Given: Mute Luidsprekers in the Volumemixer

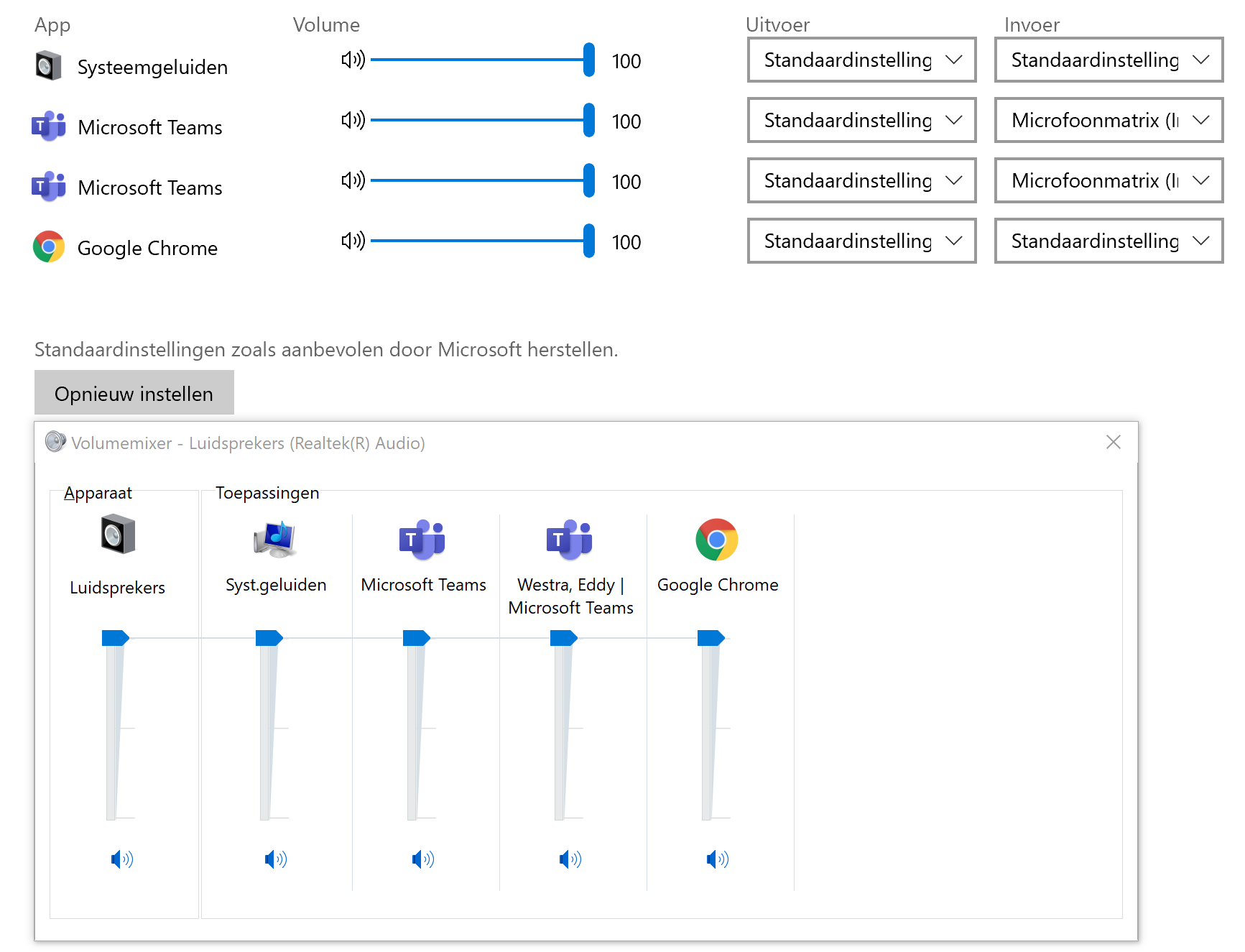Looking at the screenshot, I should (x=122, y=859).
